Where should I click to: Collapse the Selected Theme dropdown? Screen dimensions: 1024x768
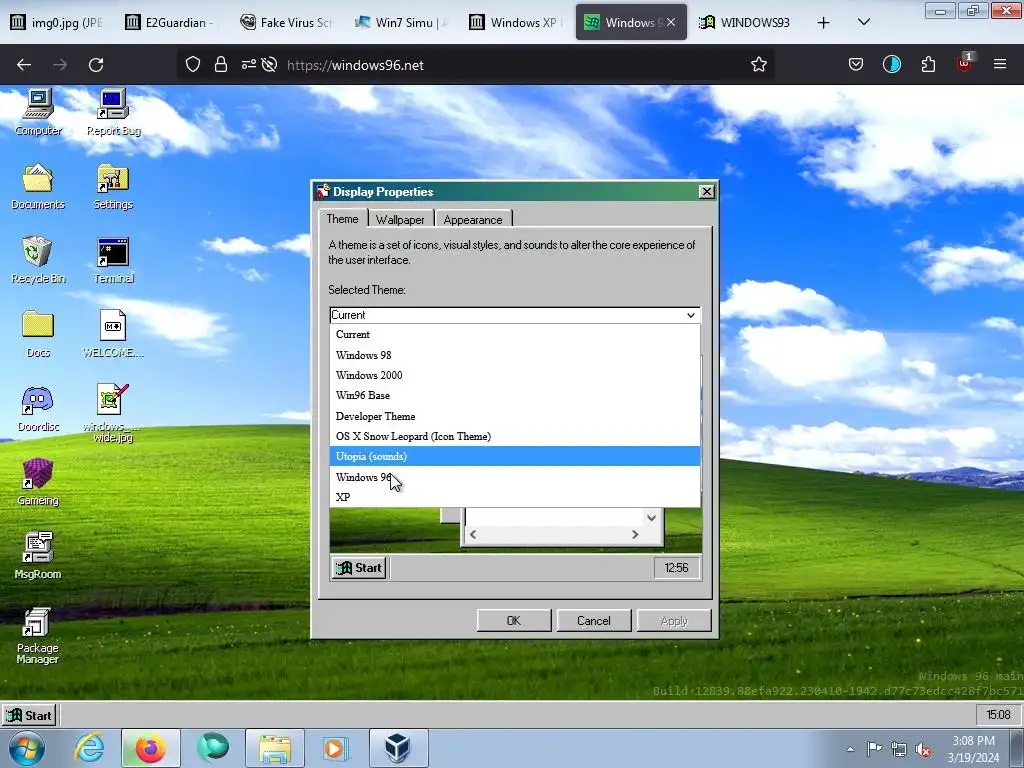(x=691, y=315)
